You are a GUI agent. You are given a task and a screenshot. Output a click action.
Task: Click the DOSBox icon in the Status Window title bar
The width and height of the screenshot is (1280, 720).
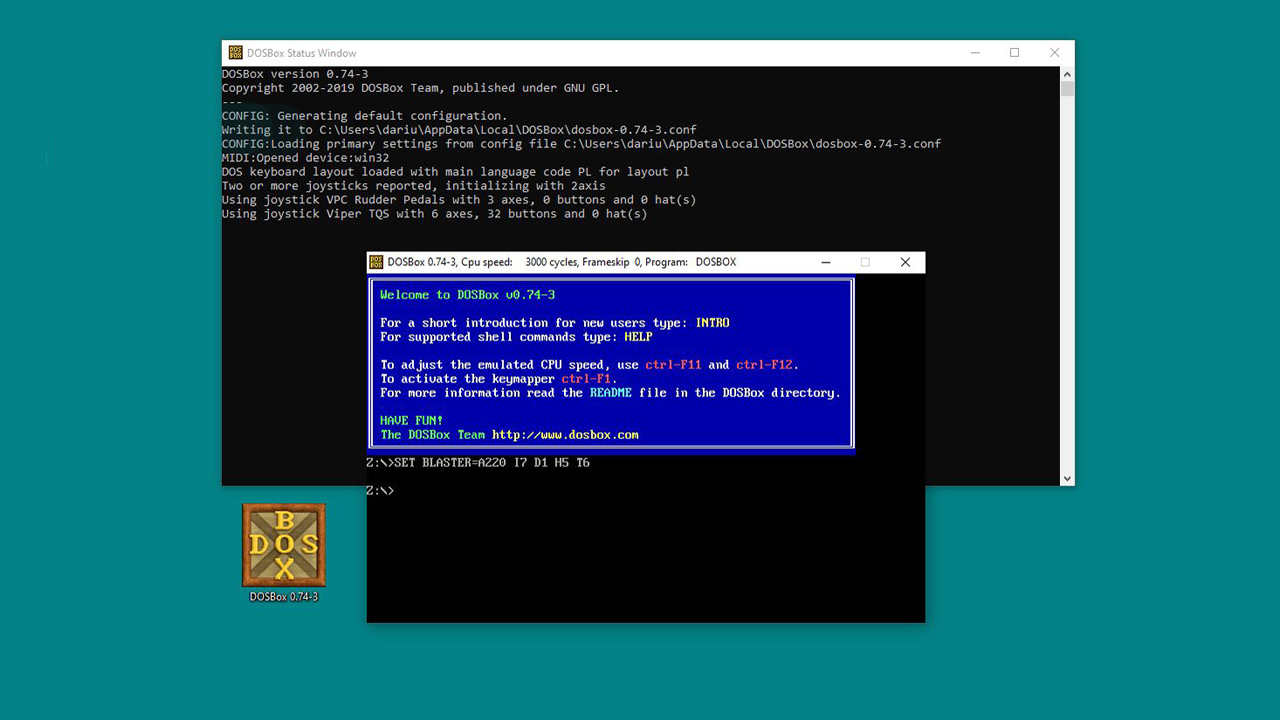[x=234, y=52]
